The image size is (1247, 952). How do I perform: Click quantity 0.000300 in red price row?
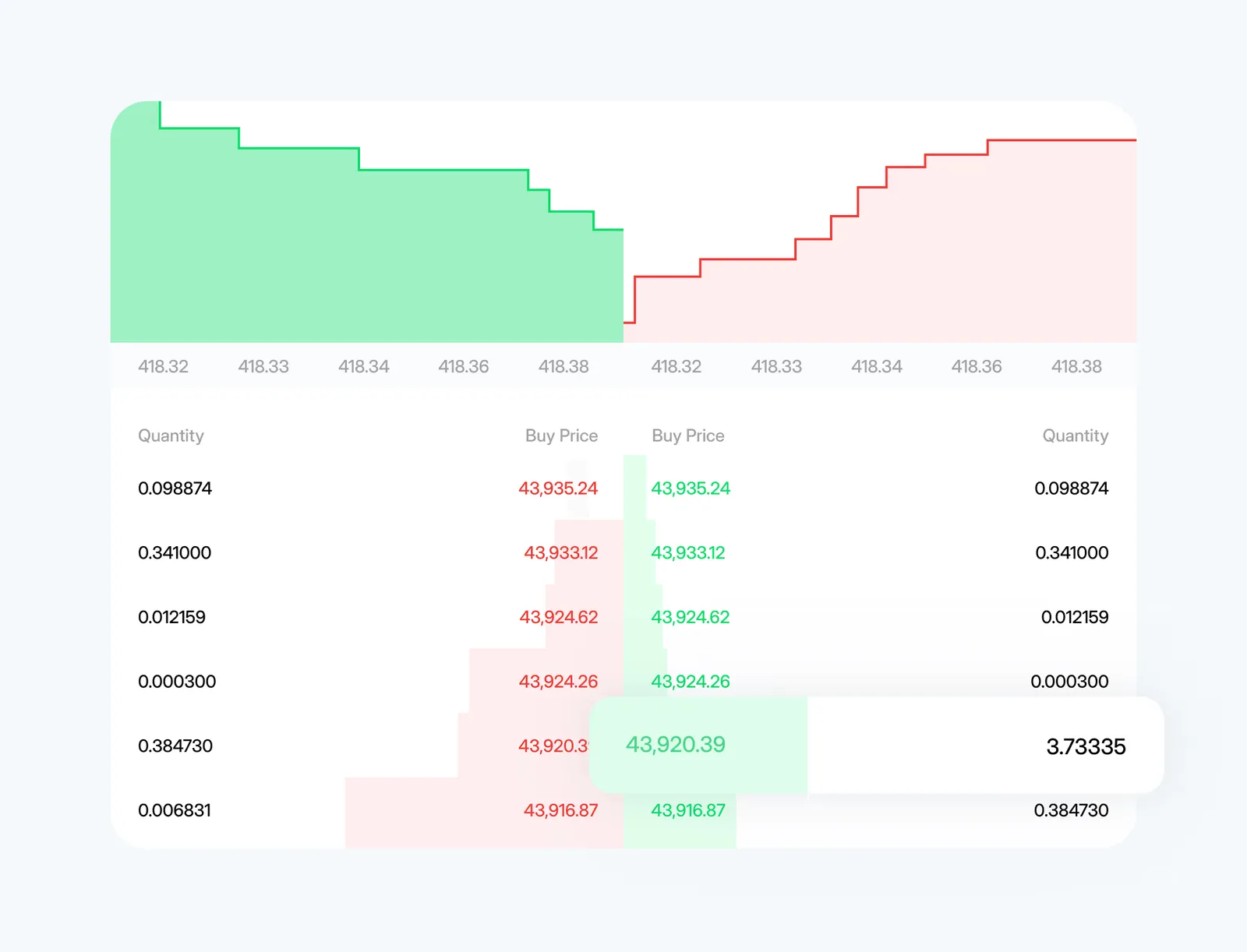pyautogui.click(x=177, y=682)
